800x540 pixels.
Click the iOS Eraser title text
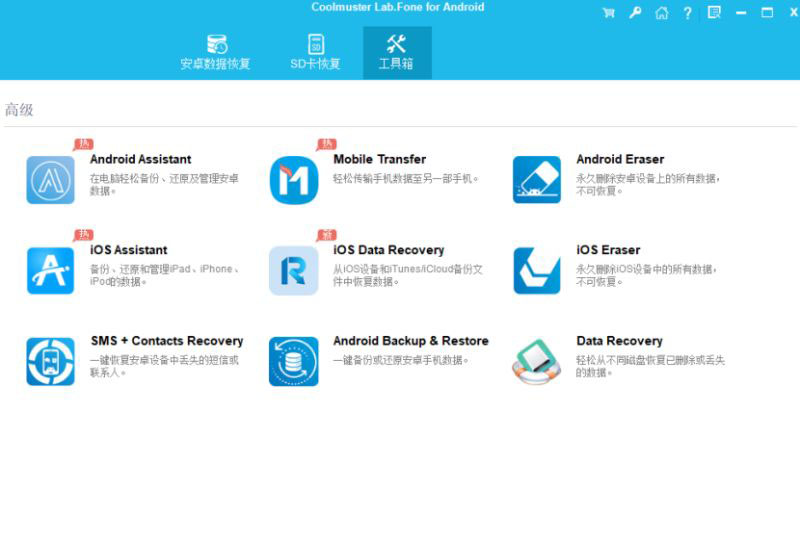coord(608,250)
